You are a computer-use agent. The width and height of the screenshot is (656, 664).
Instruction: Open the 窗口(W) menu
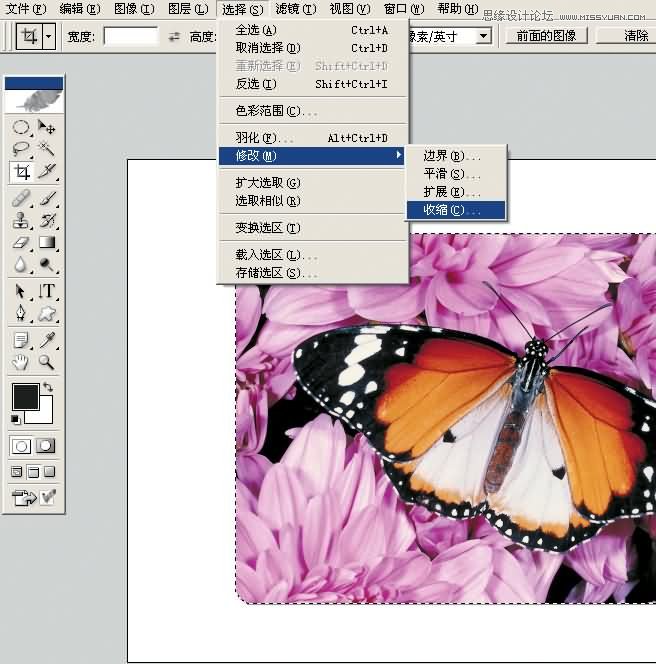click(404, 9)
